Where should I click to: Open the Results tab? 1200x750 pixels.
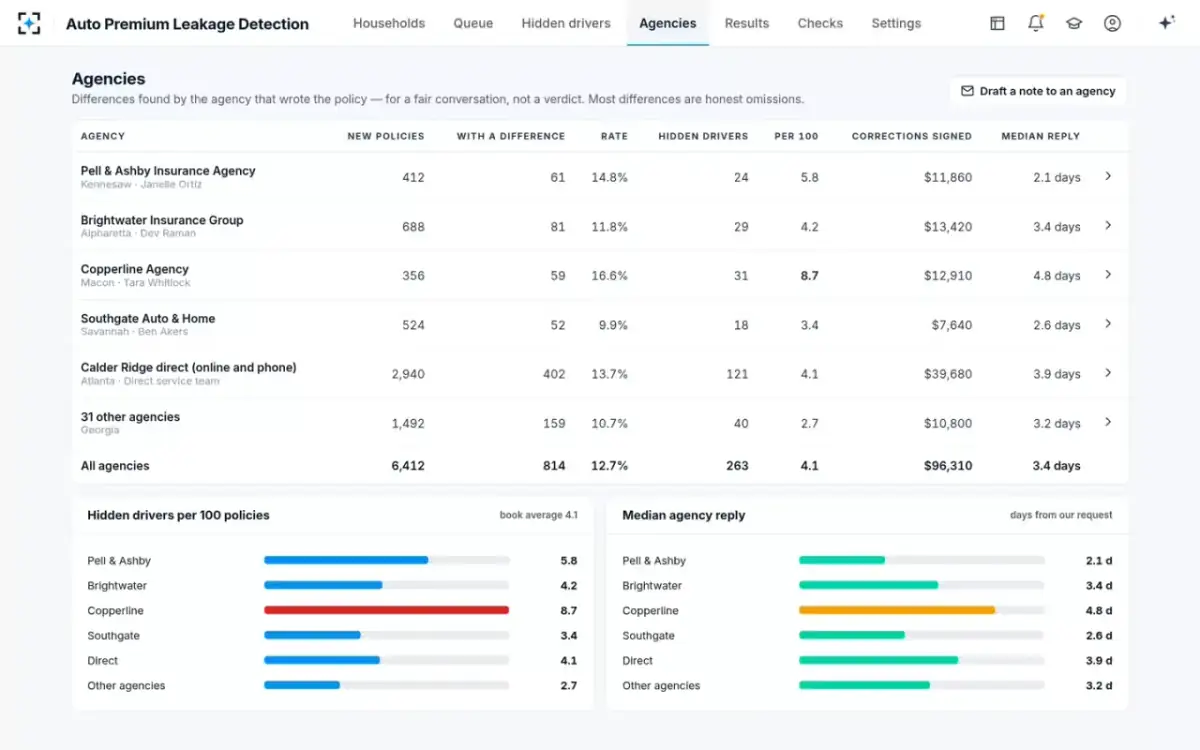pyautogui.click(x=747, y=23)
